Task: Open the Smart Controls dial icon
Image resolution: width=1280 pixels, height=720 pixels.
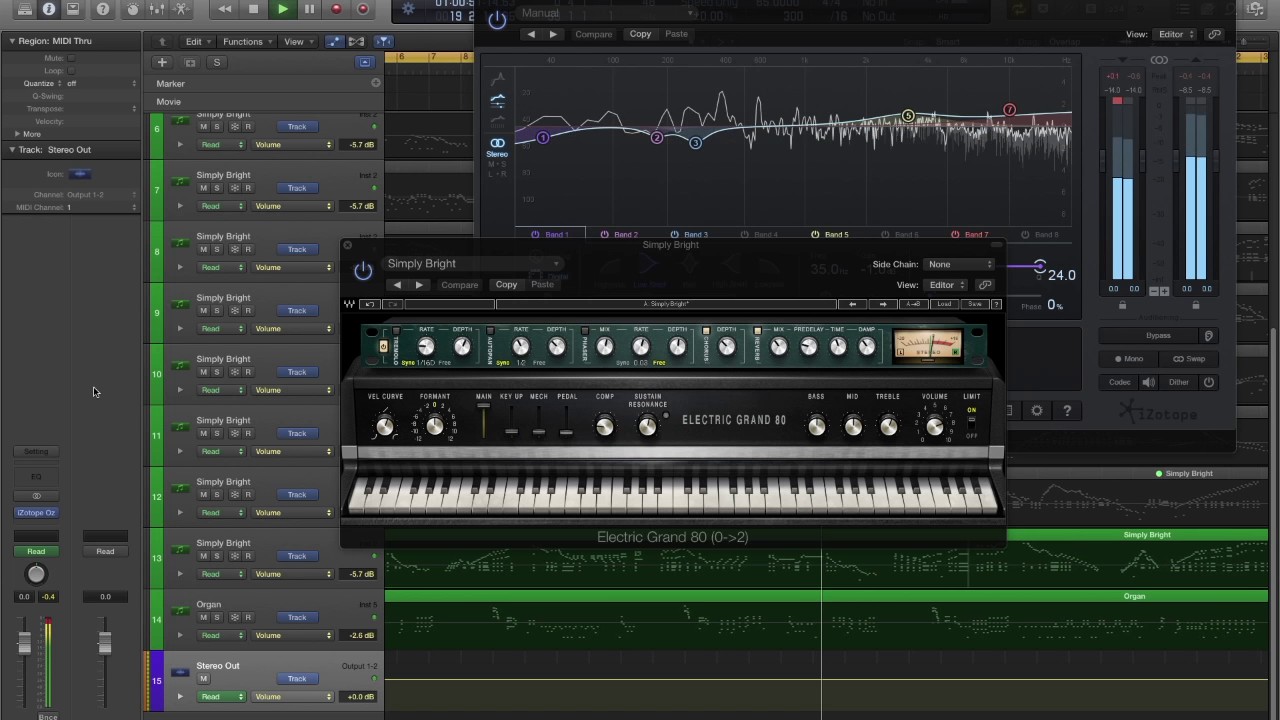Action: pos(133,9)
